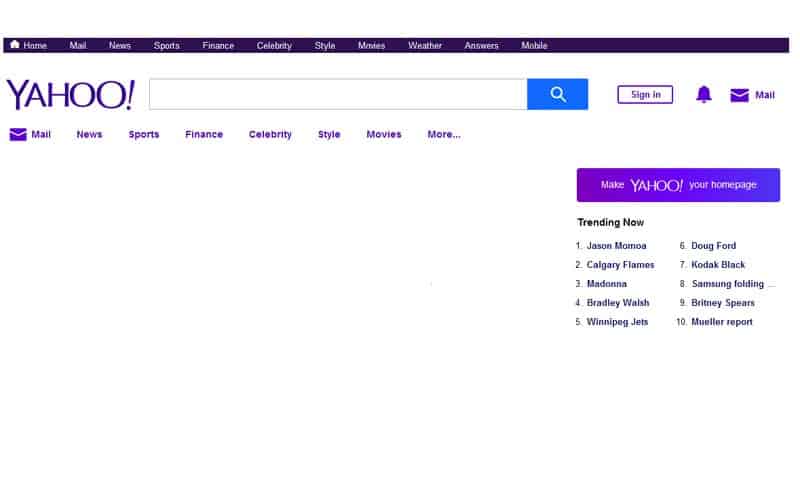Click the large Yahoo logo
This screenshot has width=800, height=500.
click(x=70, y=94)
